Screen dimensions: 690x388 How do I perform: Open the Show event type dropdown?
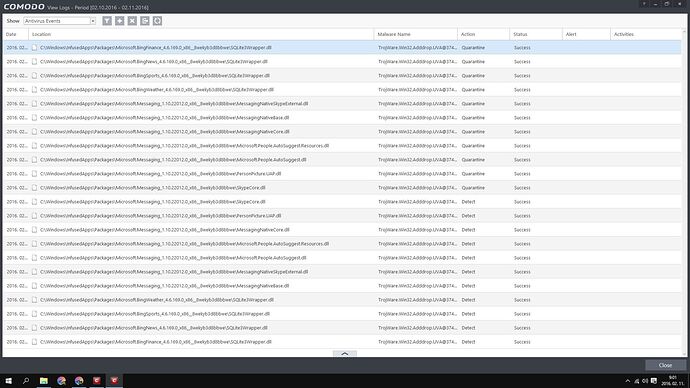coord(59,21)
